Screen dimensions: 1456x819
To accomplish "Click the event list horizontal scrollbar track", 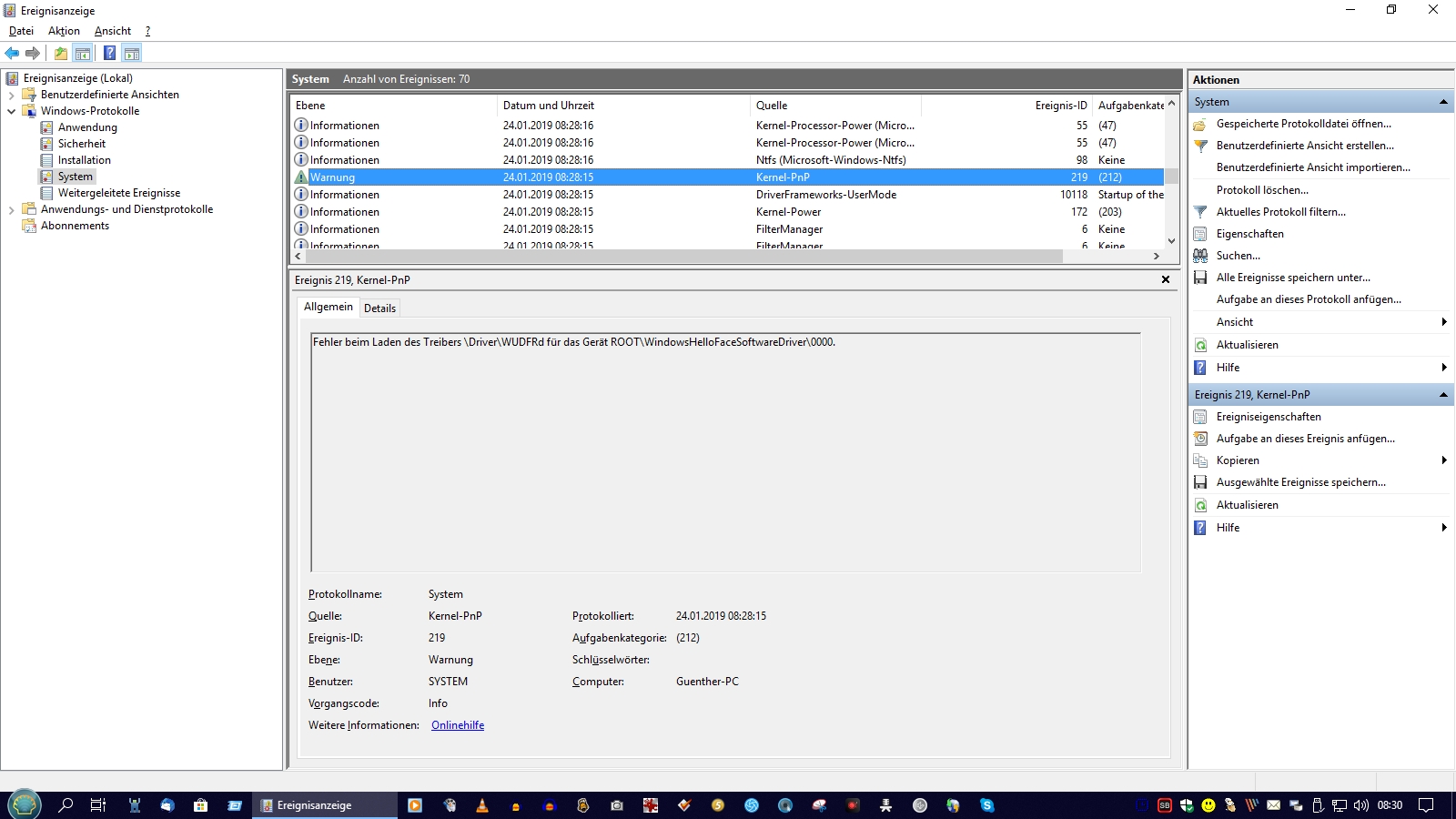I will 1107,257.
